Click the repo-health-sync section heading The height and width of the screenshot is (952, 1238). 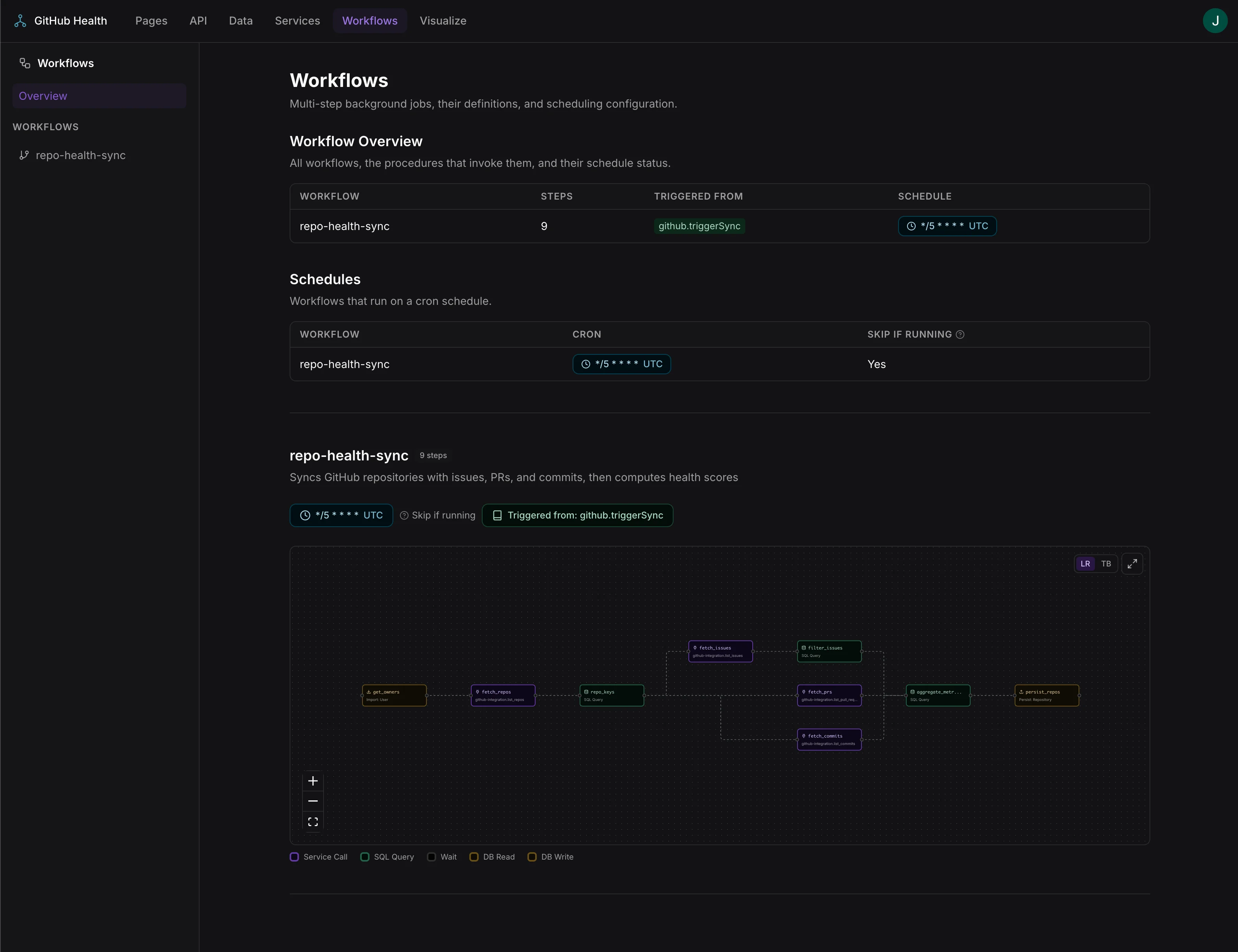(x=349, y=456)
